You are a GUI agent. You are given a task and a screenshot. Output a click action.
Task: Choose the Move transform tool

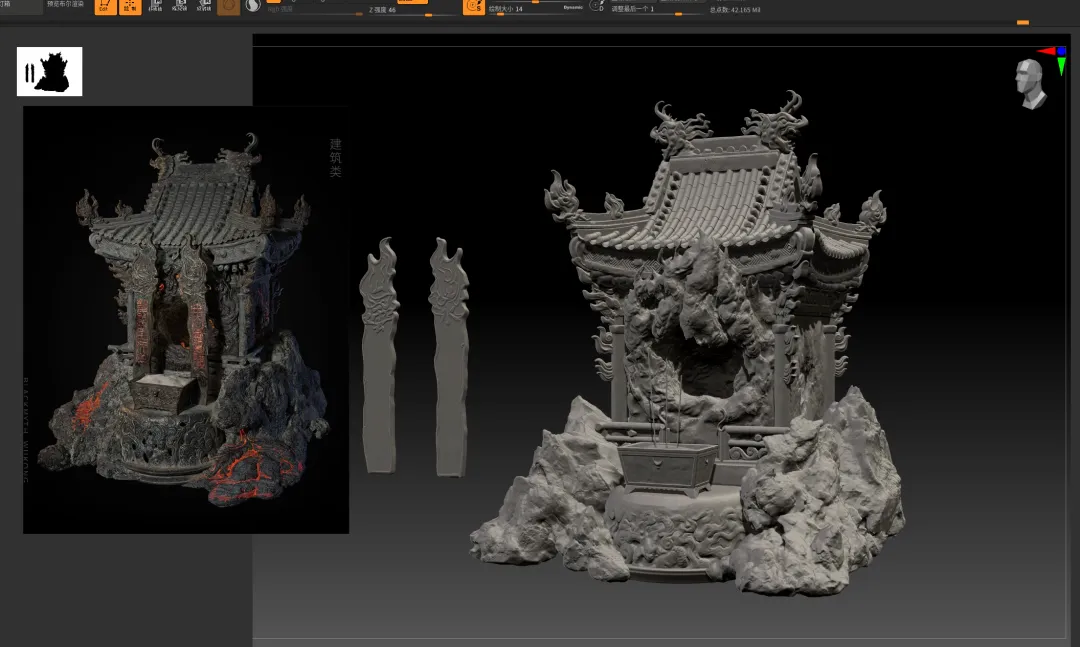(x=156, y=6)
